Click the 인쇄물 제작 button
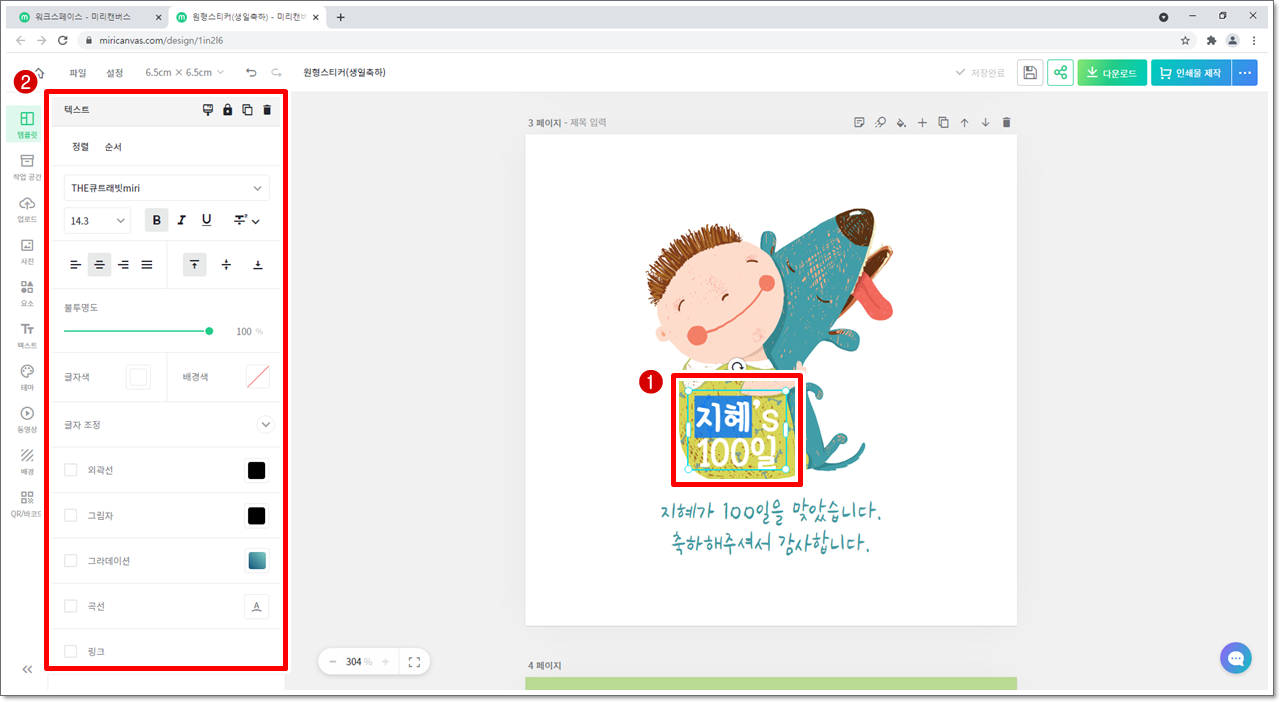 click(x=1191, y=73)
